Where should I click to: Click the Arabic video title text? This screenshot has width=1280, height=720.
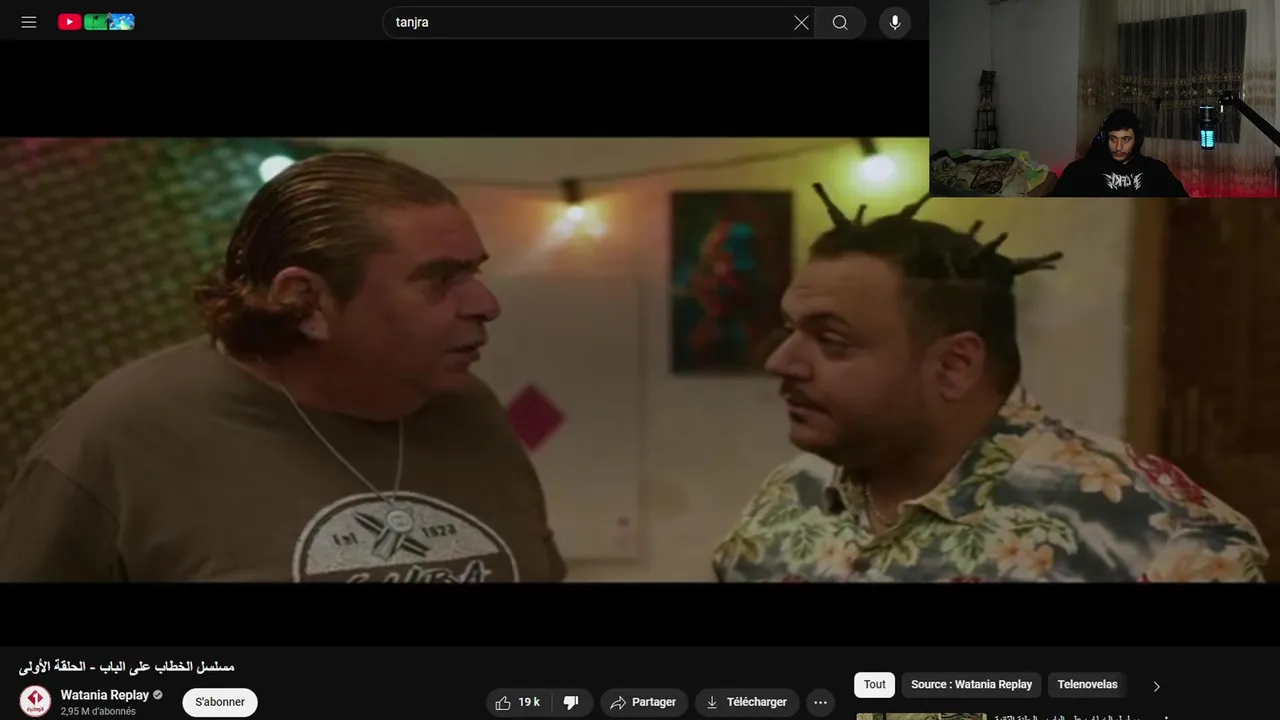click(126, 666)
